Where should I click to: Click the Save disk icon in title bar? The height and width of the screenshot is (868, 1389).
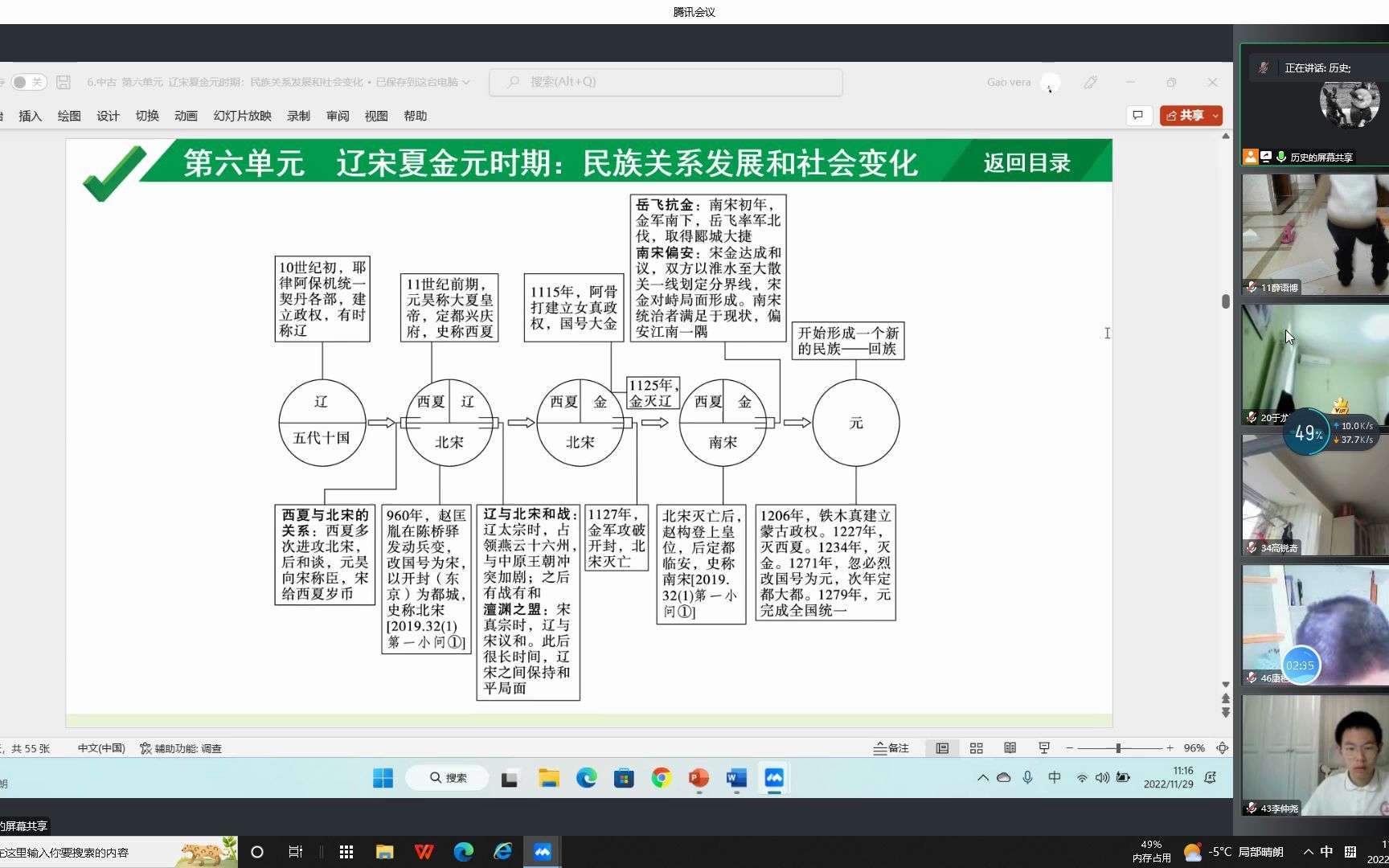tap(64, 82)
